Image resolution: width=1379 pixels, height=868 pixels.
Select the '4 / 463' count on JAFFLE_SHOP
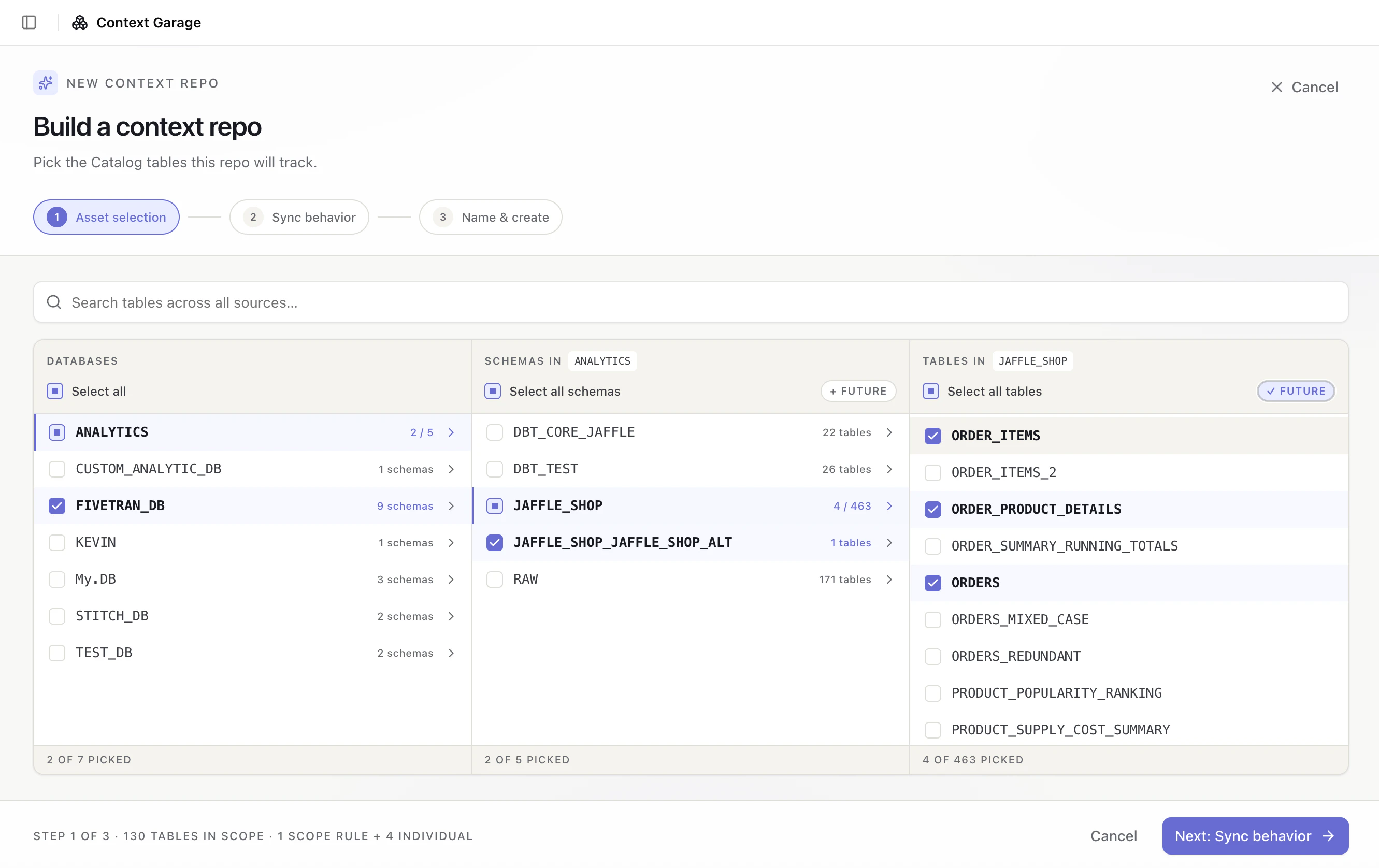click(x=852, y=505)
